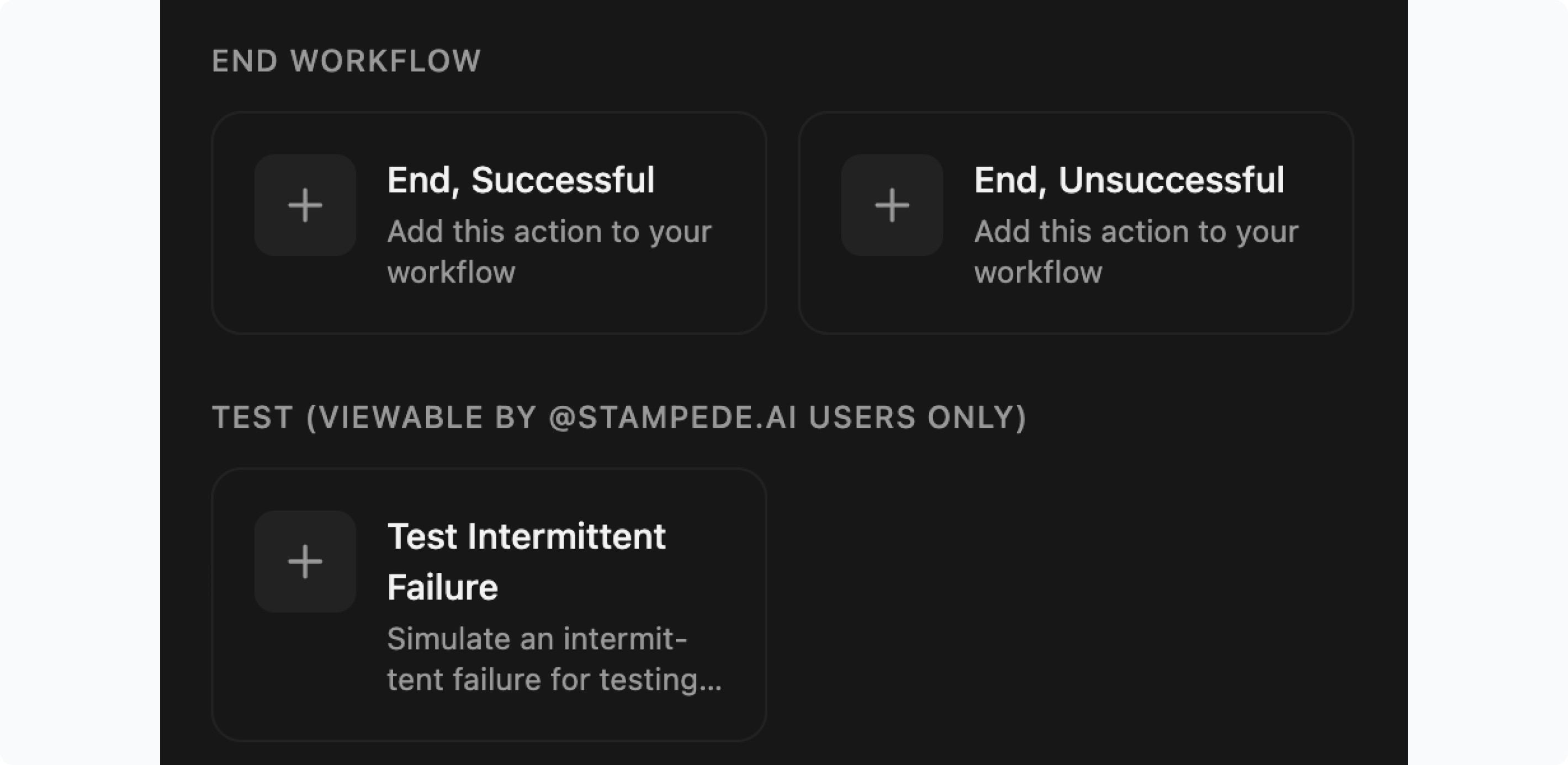
Task: Click the dark gap between the two End cards
Action: tap(782, 223)
